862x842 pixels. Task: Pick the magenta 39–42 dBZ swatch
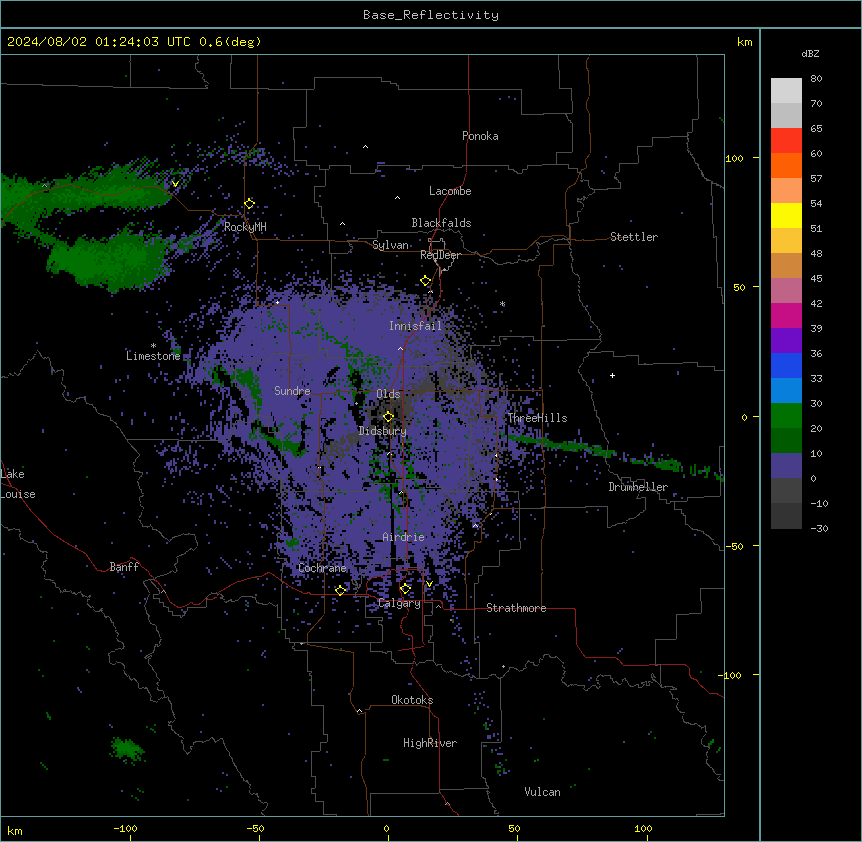(786, 315)
